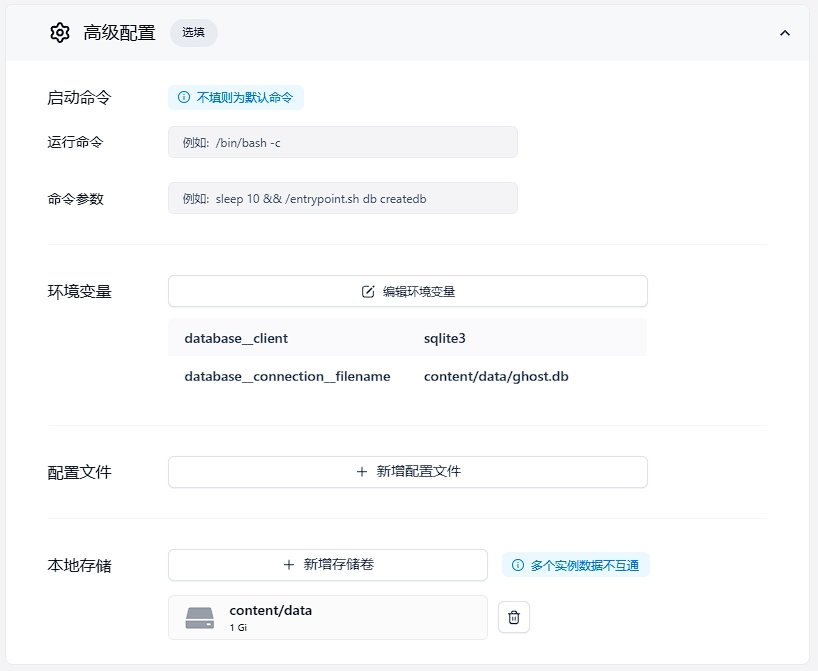Select the content/data/ghost.db value
Viewport: 818px width, 671px height.
(496, 377)
